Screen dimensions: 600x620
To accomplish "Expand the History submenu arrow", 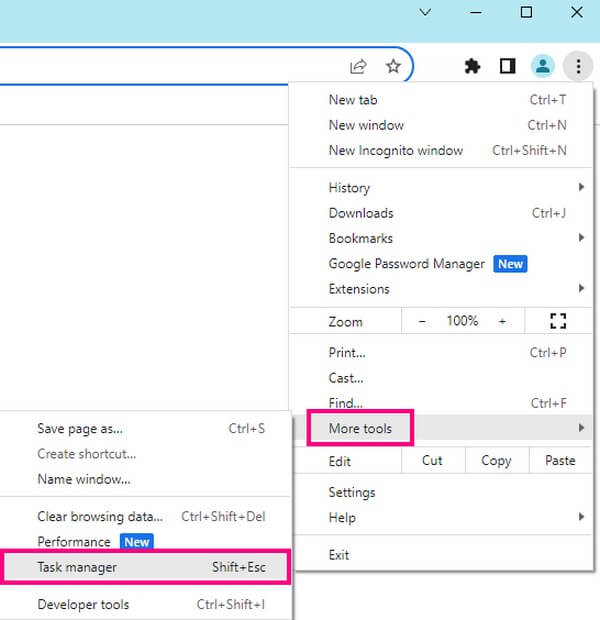I will click(581, 187).
